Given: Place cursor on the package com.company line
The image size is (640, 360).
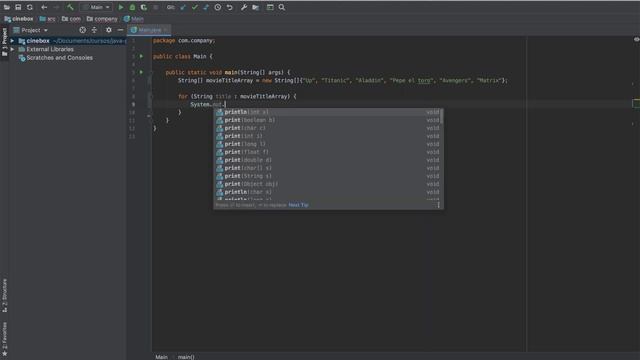Looking at the screenshot, I should [x=184, y=41].
